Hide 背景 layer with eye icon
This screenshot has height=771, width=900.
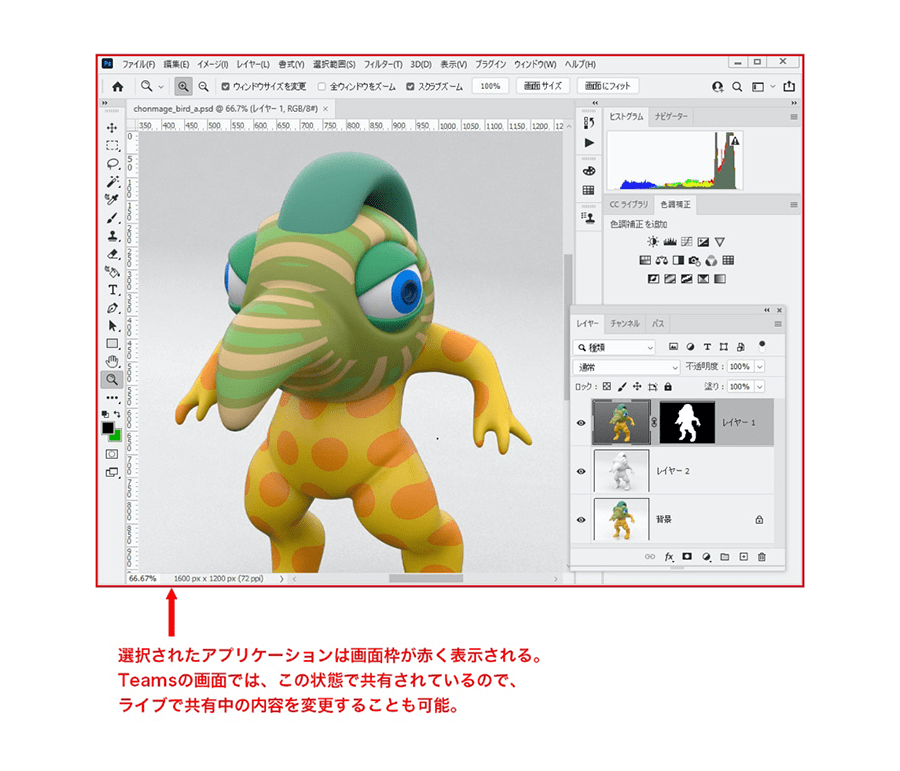[581, 520]
